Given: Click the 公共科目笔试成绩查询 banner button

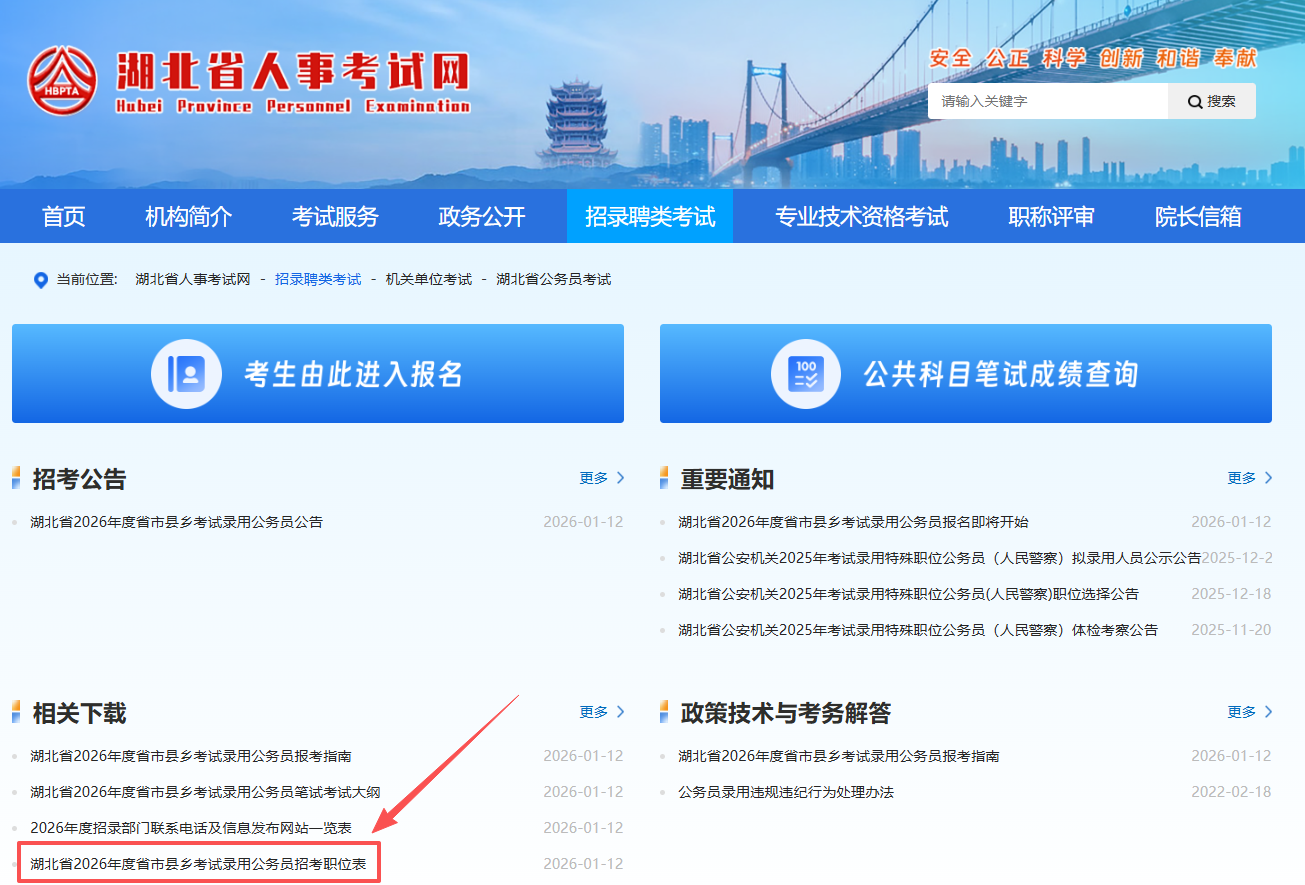Looking at the screenshot, I should click(965, 374).
